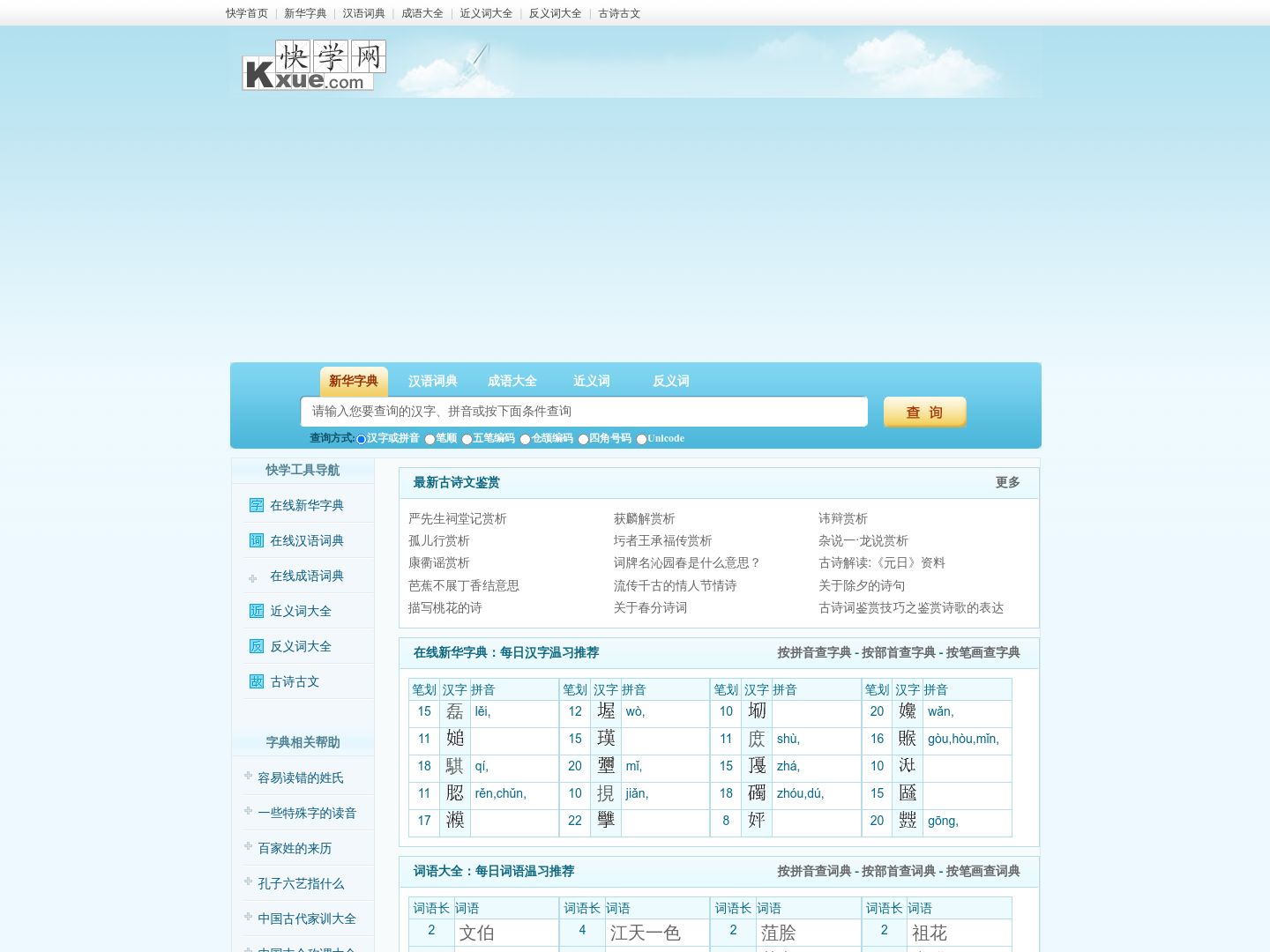The image size is (1270, 952).
Task: Click the 查询 search button
Action: (x=924, y=412)
